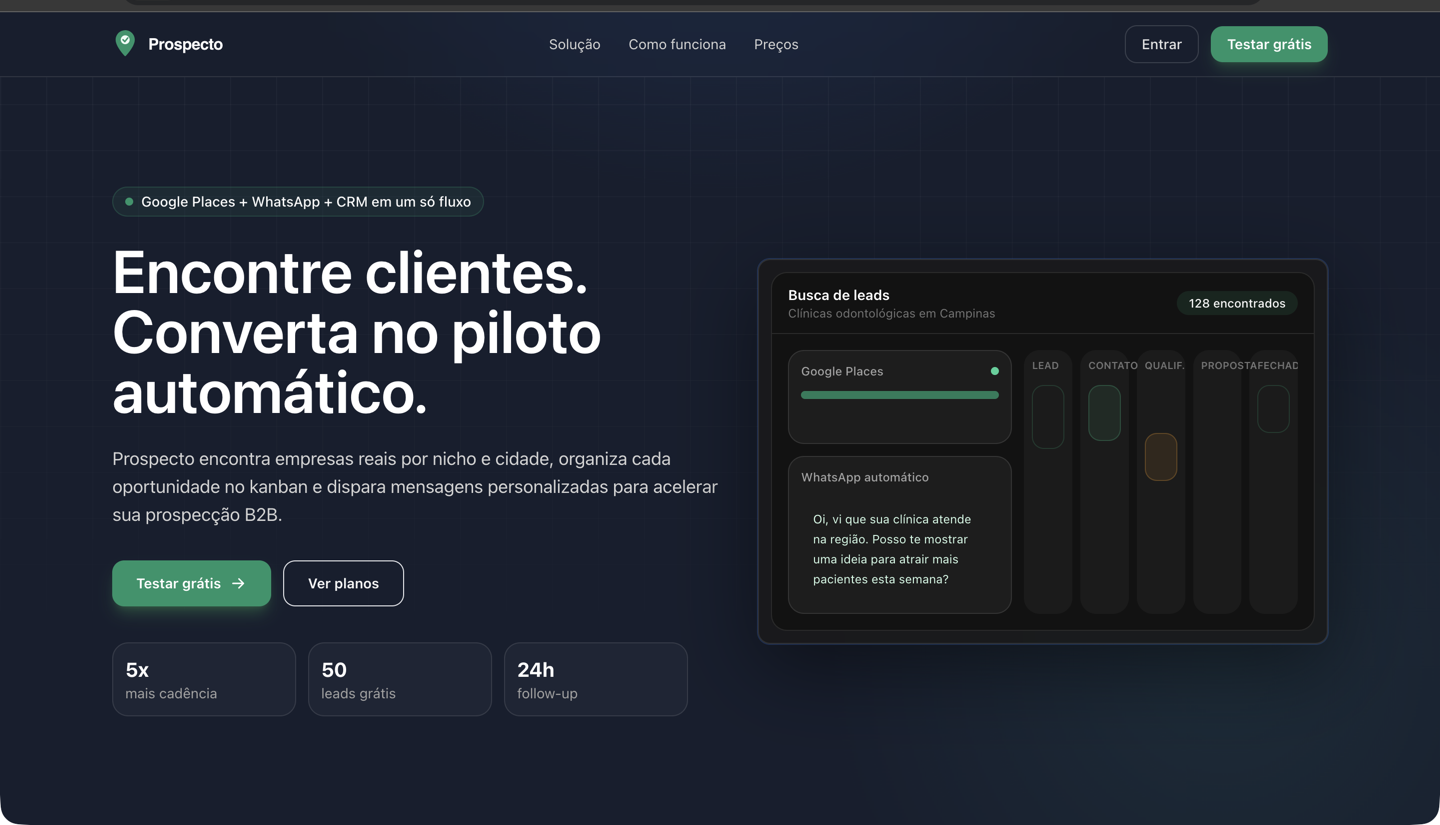Click the 5x mais cadência card
The height and width of the screenshot is (825, 1440).
pos(204,679)
